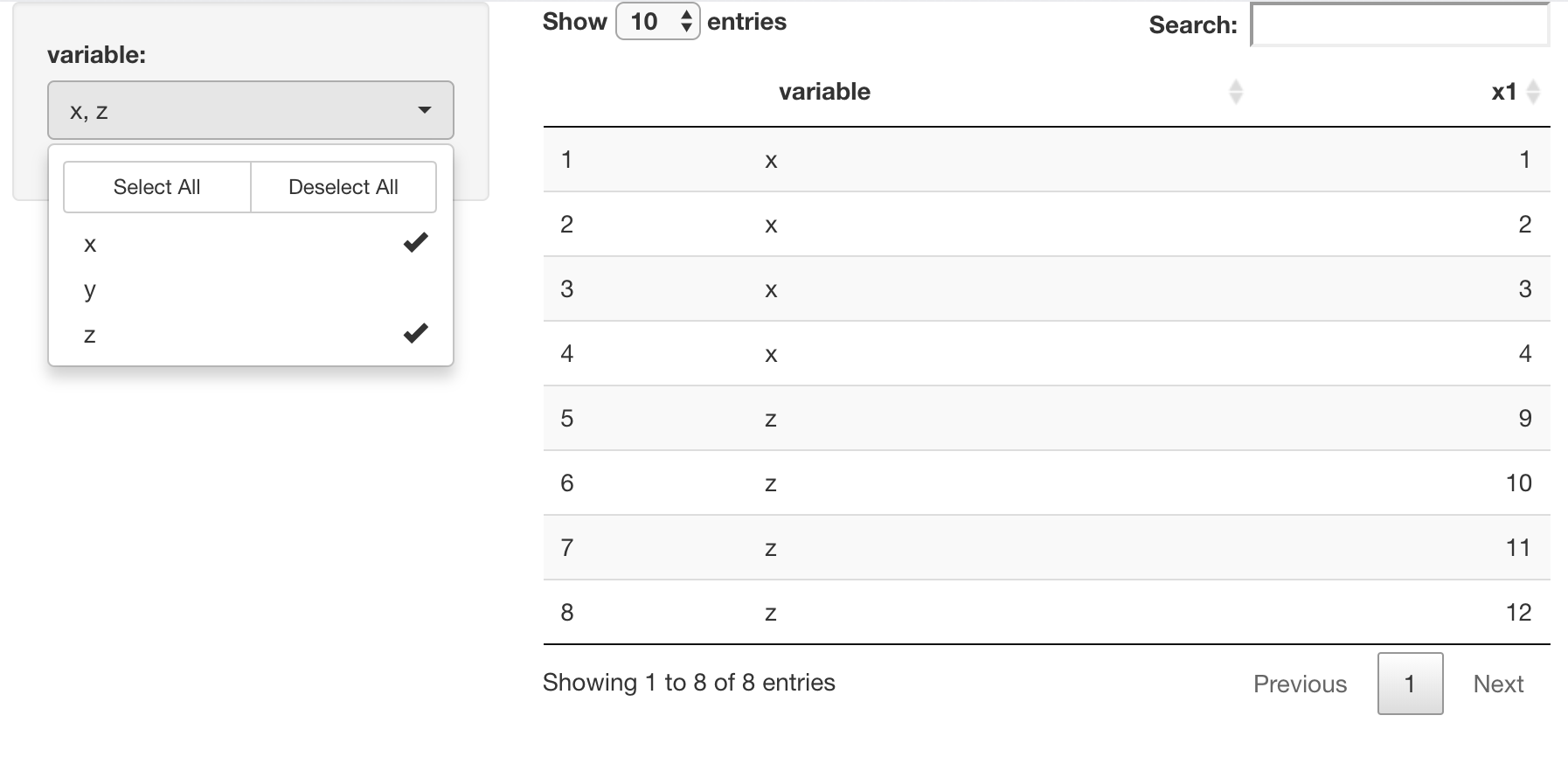Click the row 5 entry with value 9
1568x757 pixels.
click(x=1524, y=419)
